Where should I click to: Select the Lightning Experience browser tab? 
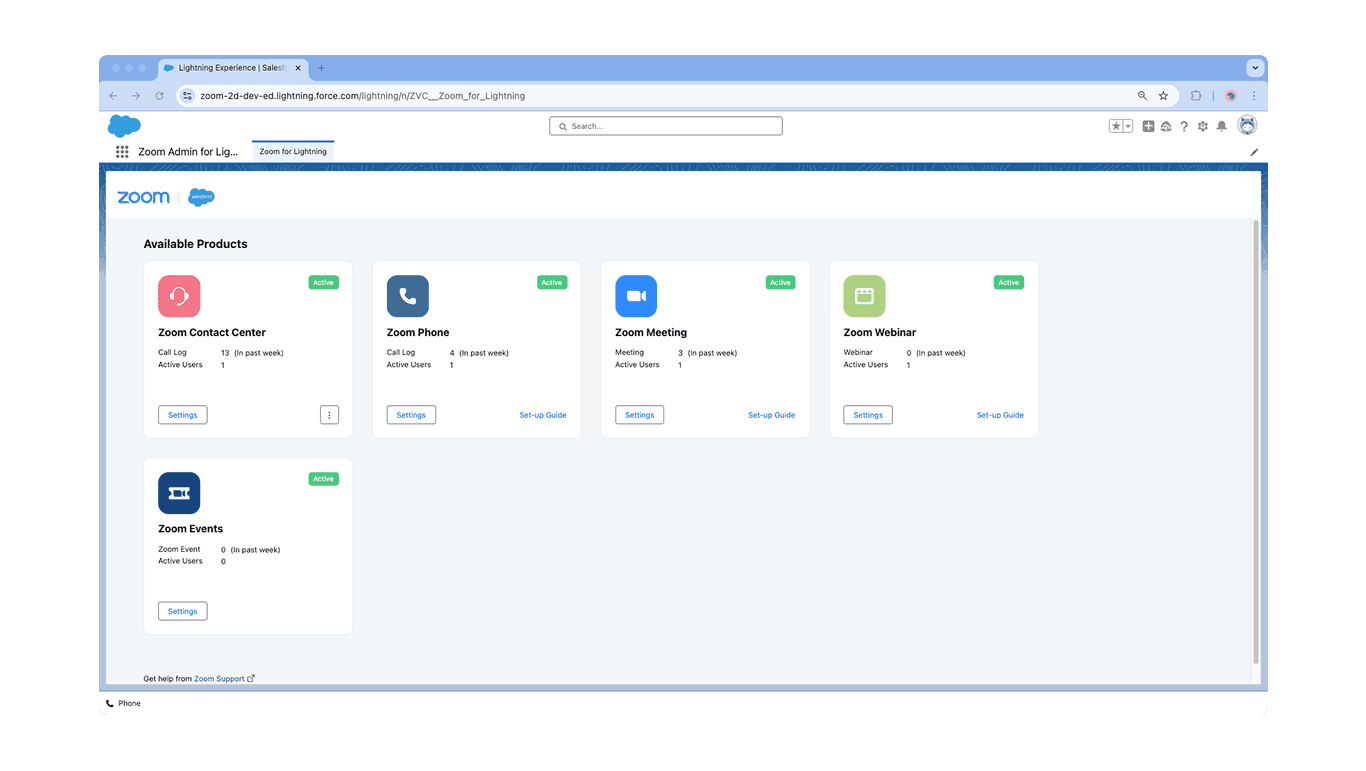(233, 68)
